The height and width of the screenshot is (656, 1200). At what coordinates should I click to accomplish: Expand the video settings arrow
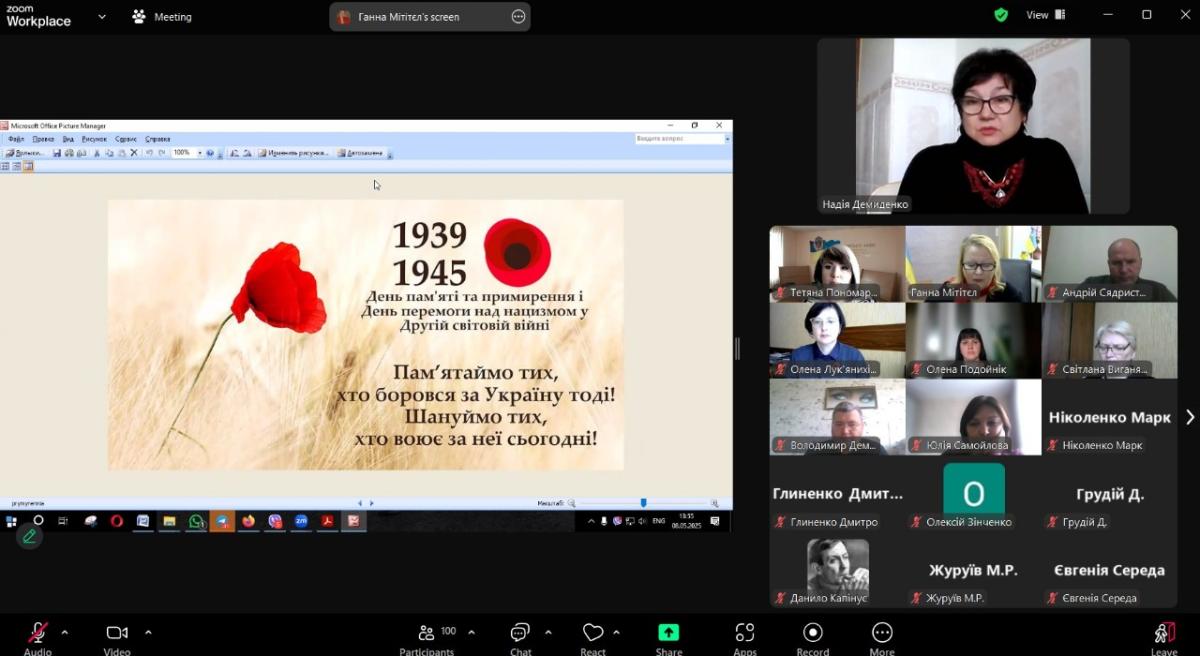click(x=148, y=632)
